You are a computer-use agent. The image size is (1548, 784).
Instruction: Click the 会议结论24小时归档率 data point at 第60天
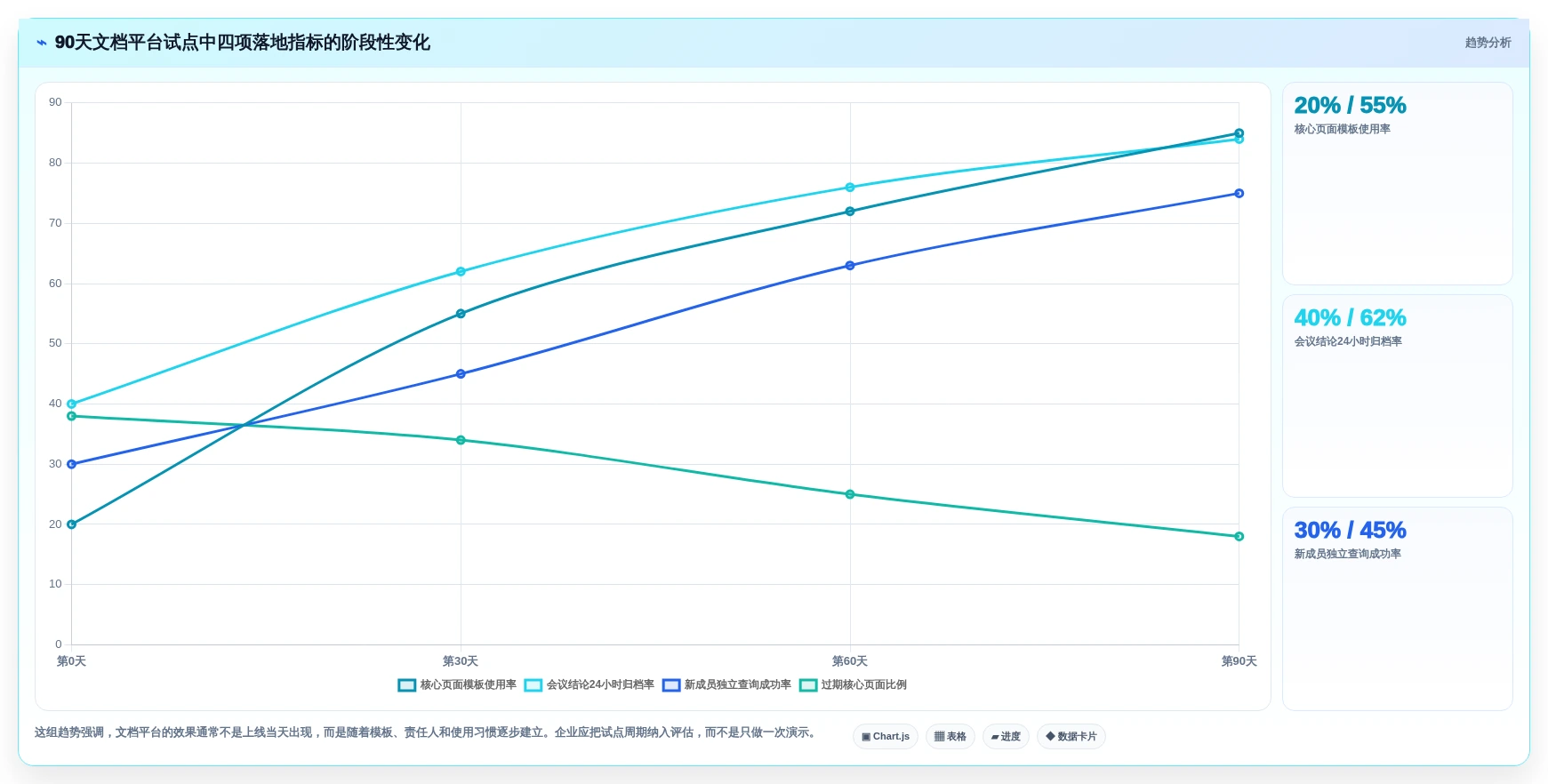[x=850, y=188]
